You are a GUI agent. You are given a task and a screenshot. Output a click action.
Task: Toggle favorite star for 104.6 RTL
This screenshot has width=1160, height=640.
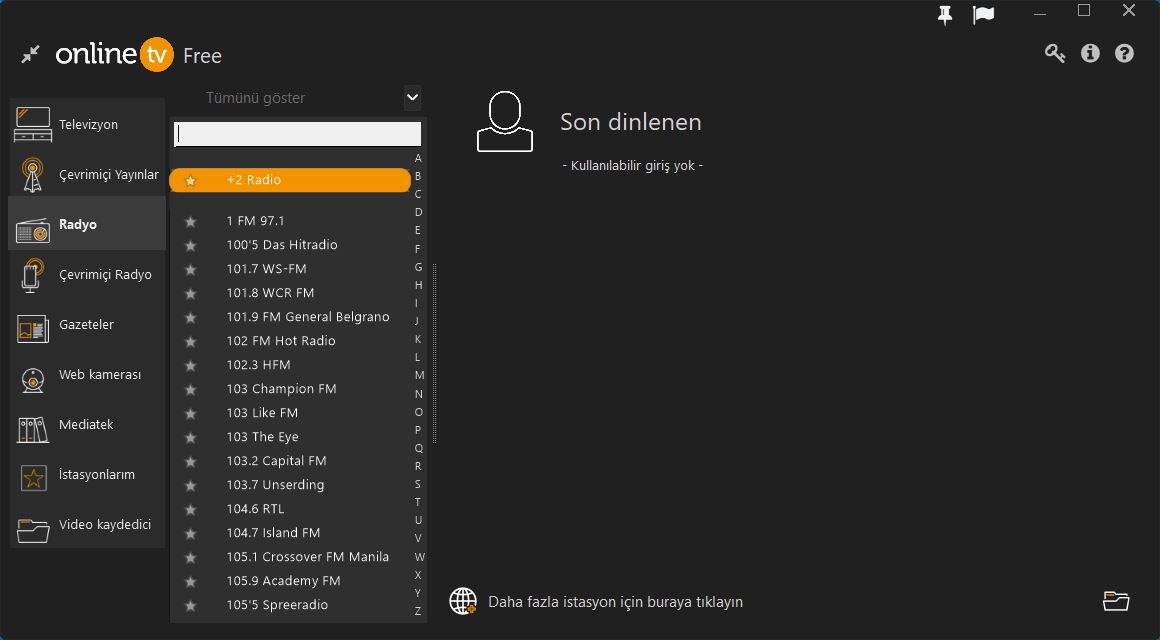(191, 509)
